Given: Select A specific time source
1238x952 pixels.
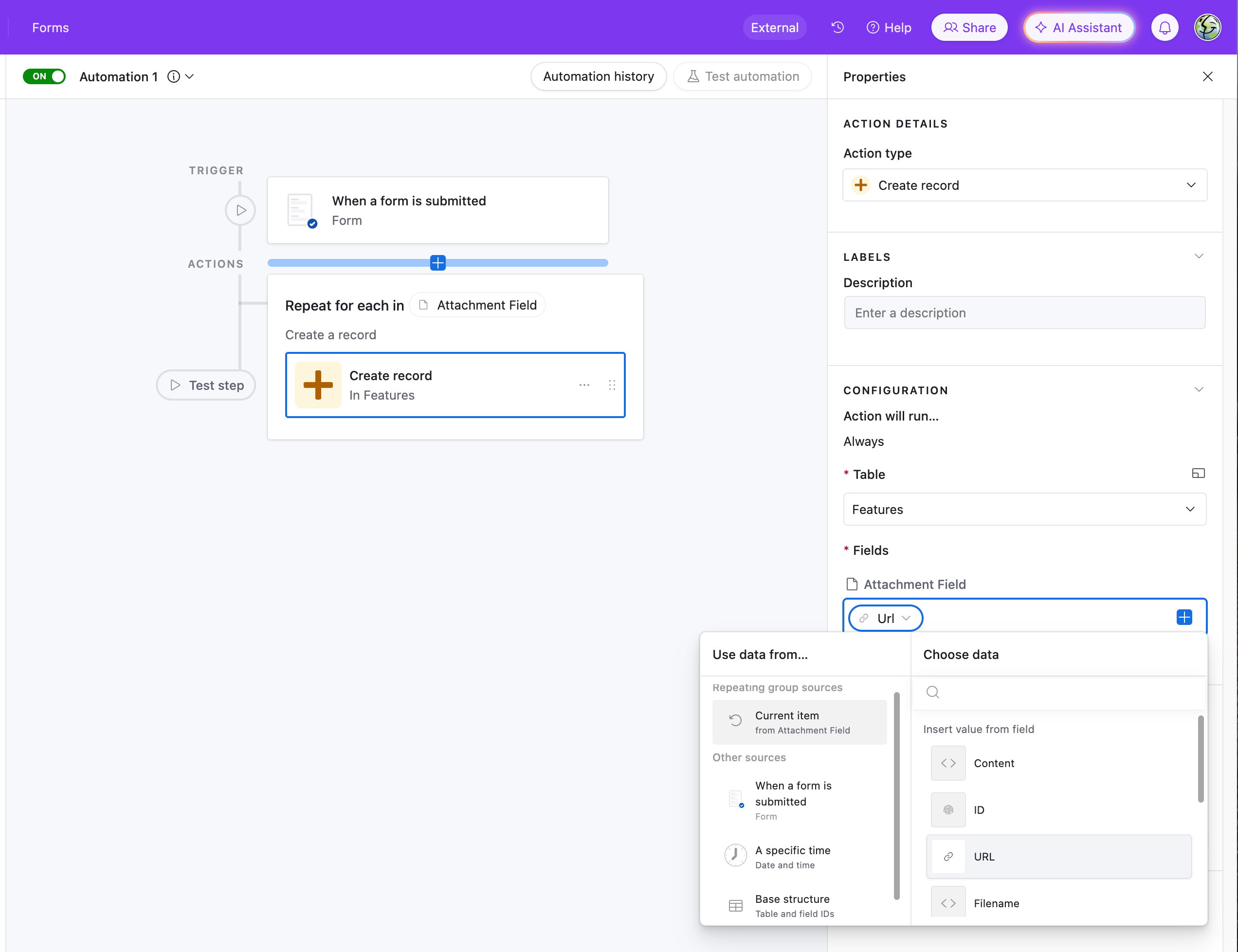Looking at the screenshot, I should (800, 856).
